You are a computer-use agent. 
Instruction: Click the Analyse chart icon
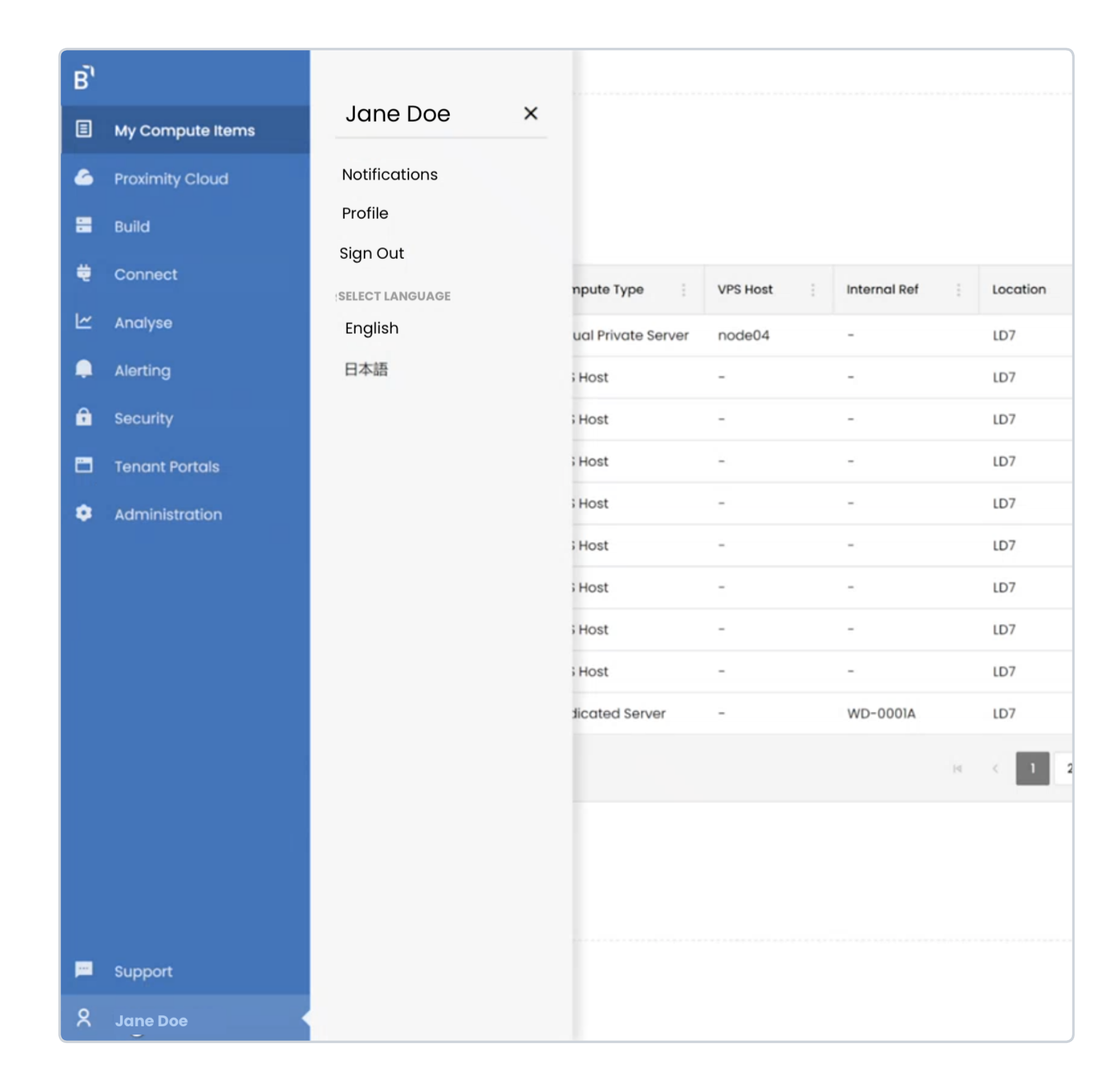click(83, 321)
